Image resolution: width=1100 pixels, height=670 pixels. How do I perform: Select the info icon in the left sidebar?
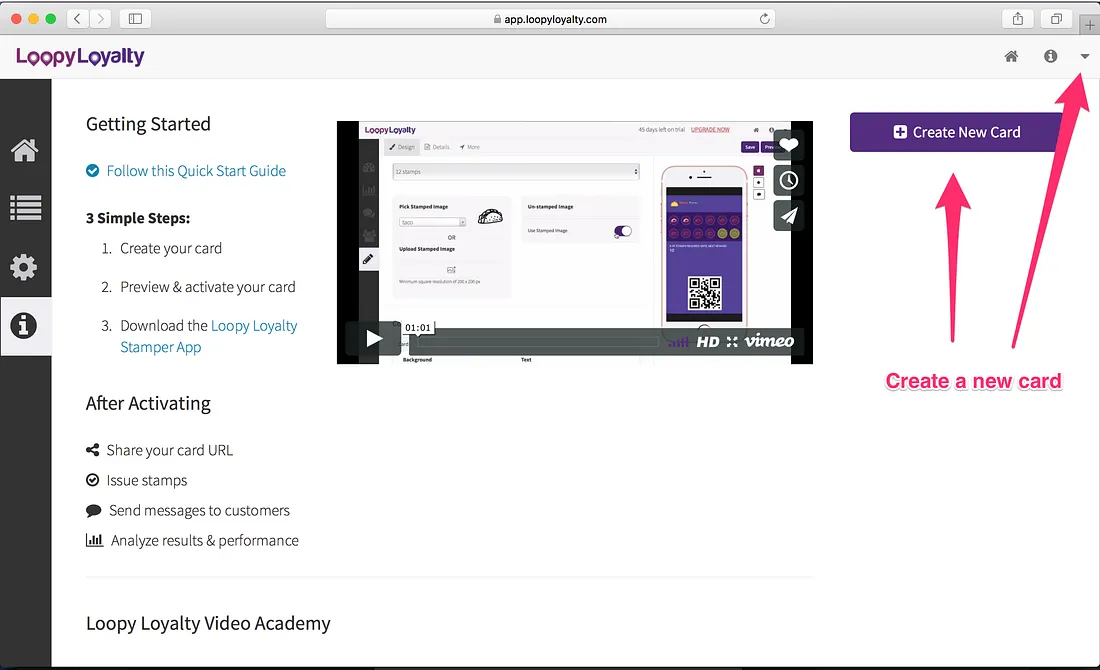pyautogui.click(x=24, y=326)
